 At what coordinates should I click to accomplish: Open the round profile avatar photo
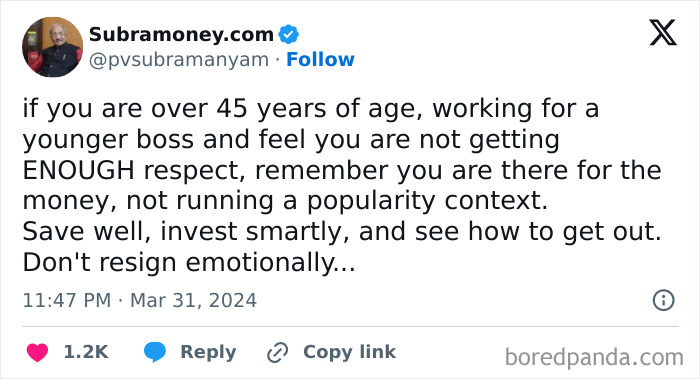tap(52, 47)
